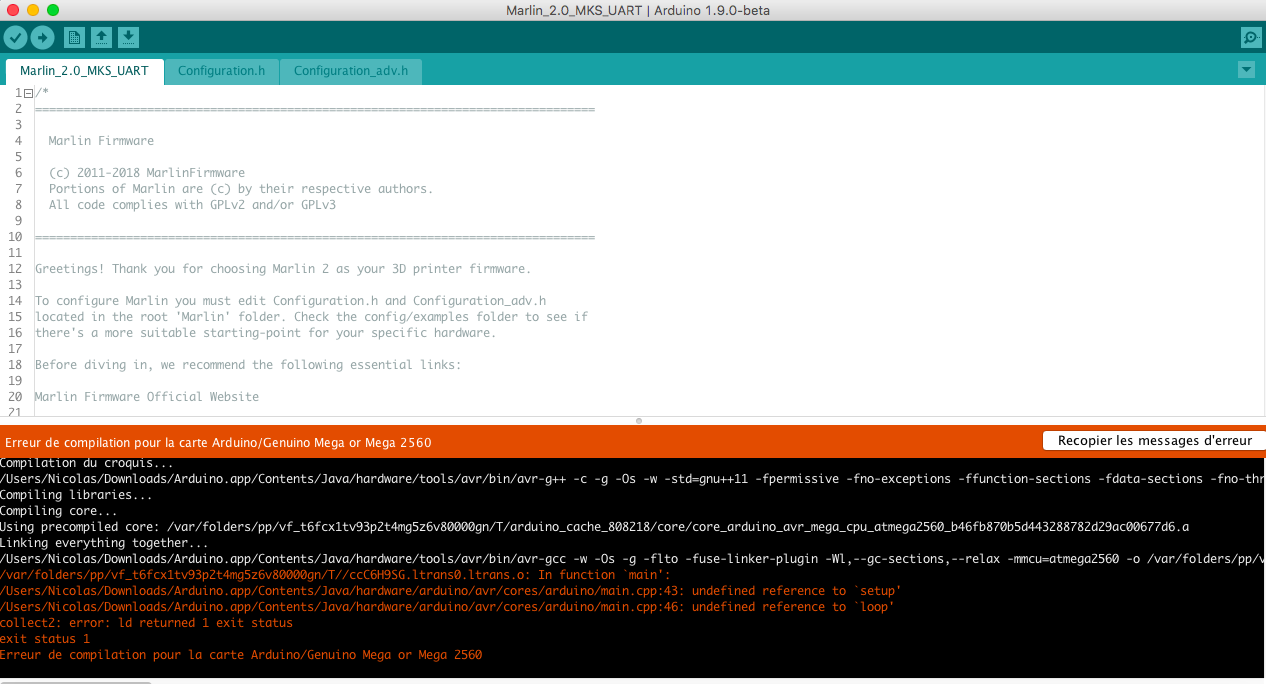Click "there's a more suitable starting-point" line

(265, 333)
